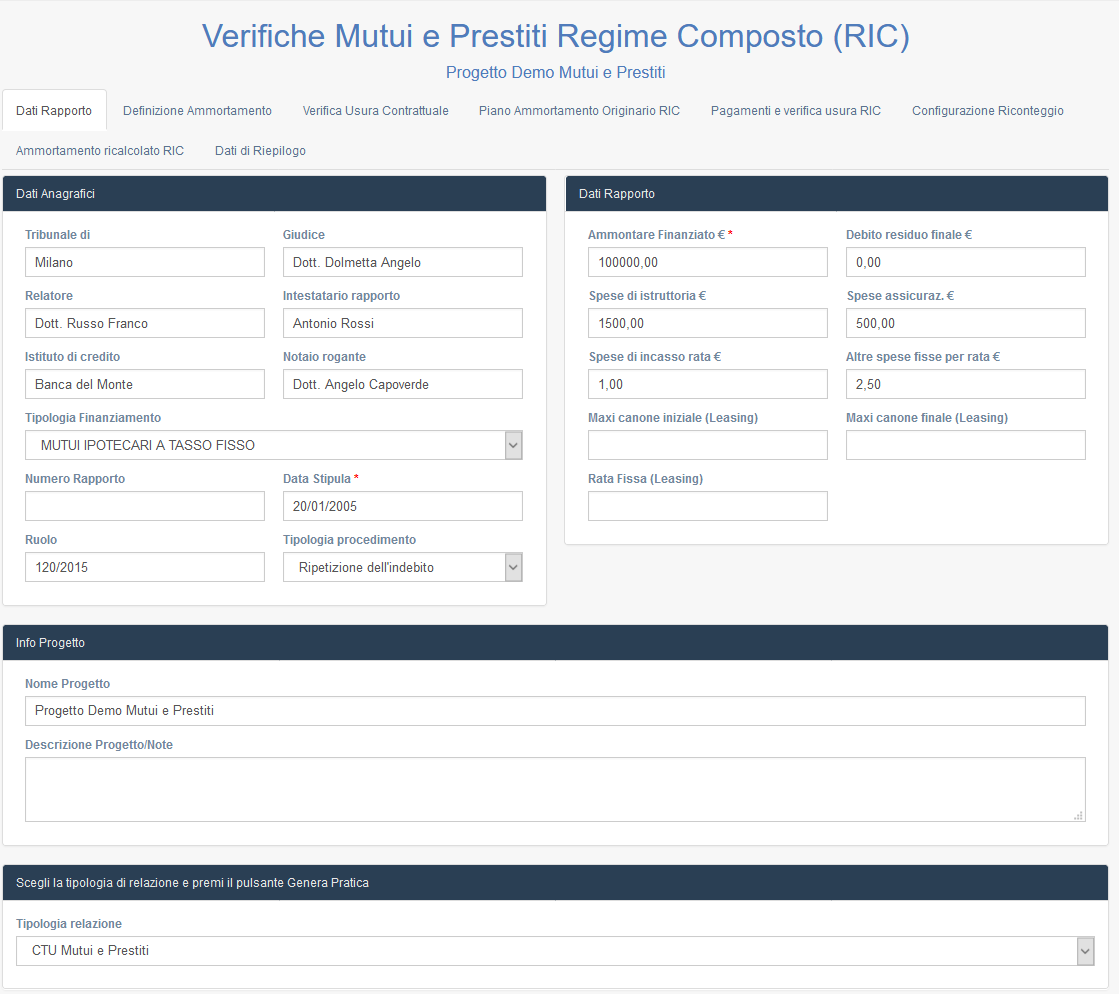Focus the Ammontare Finanziato input field

pyautogui.click(x=708, y=262)
